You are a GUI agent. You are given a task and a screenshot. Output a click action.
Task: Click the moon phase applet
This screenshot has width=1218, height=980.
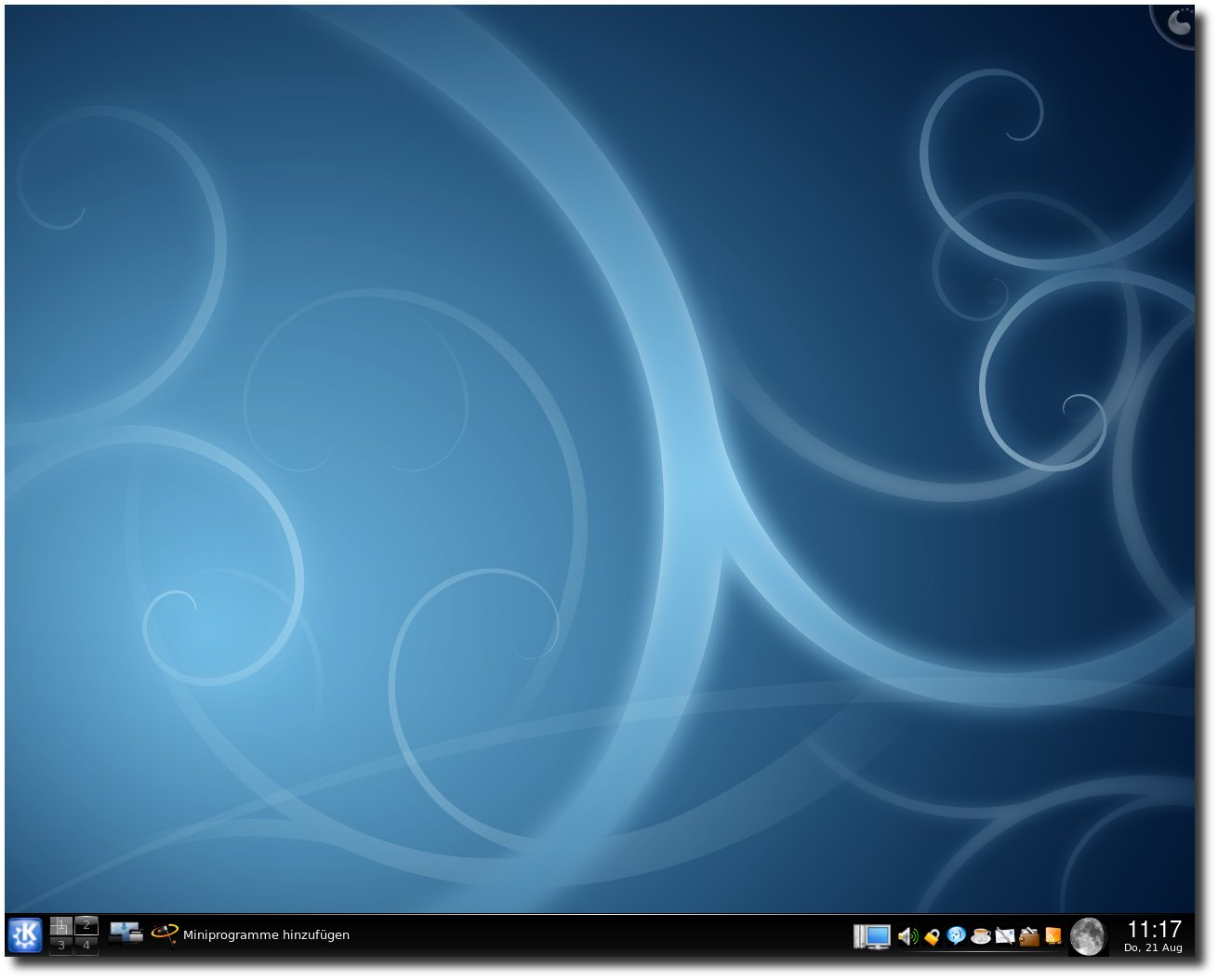pos(1087,936)
